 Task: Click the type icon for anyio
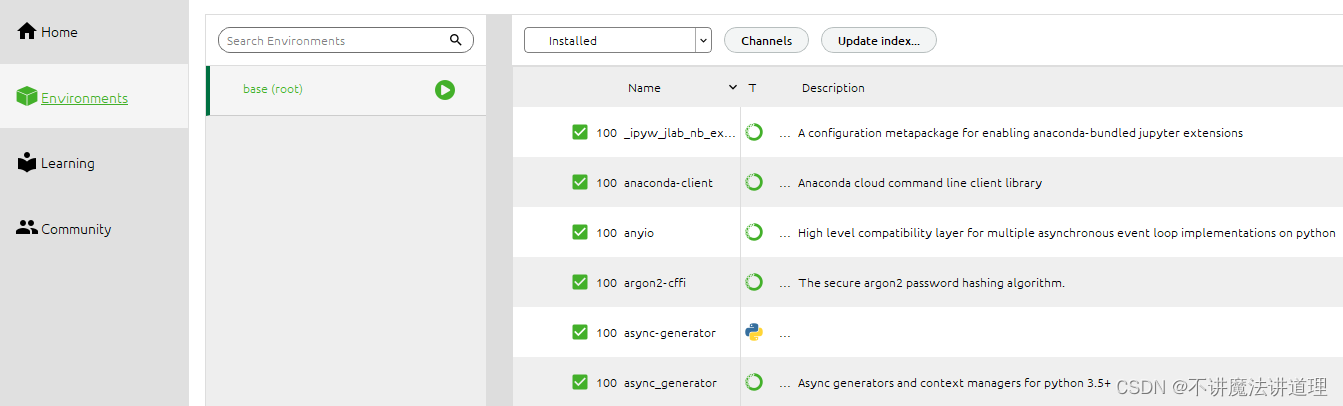coord(755,232)
